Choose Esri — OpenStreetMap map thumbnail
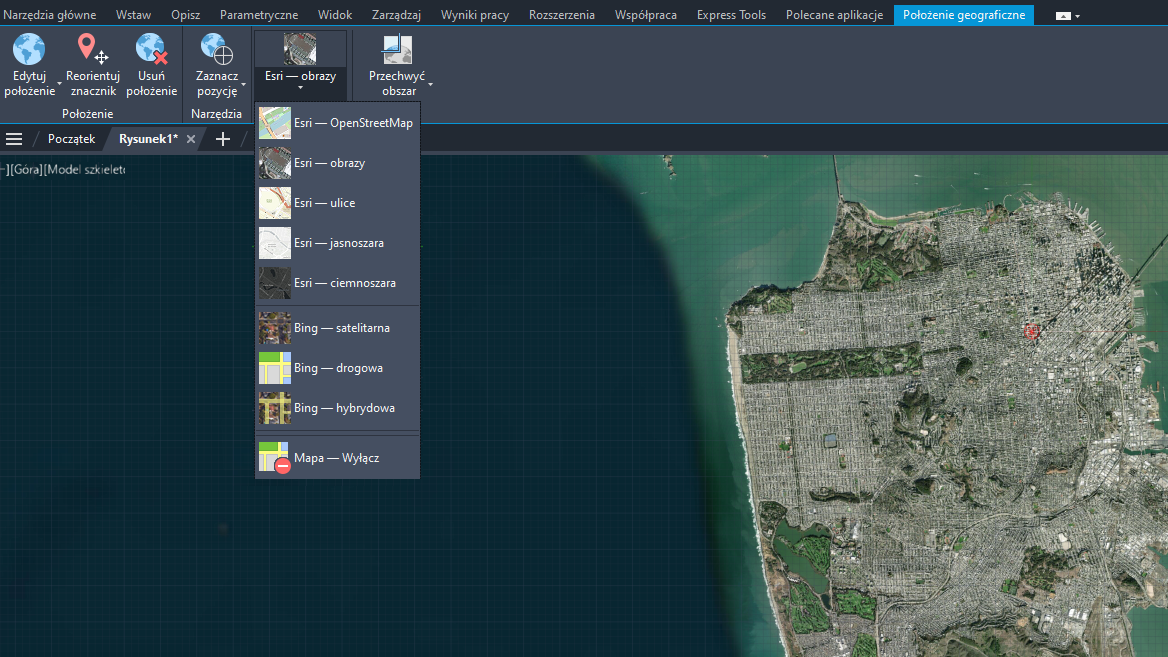This screenshot has width=1168, height=657. click(x=275, y=123)
